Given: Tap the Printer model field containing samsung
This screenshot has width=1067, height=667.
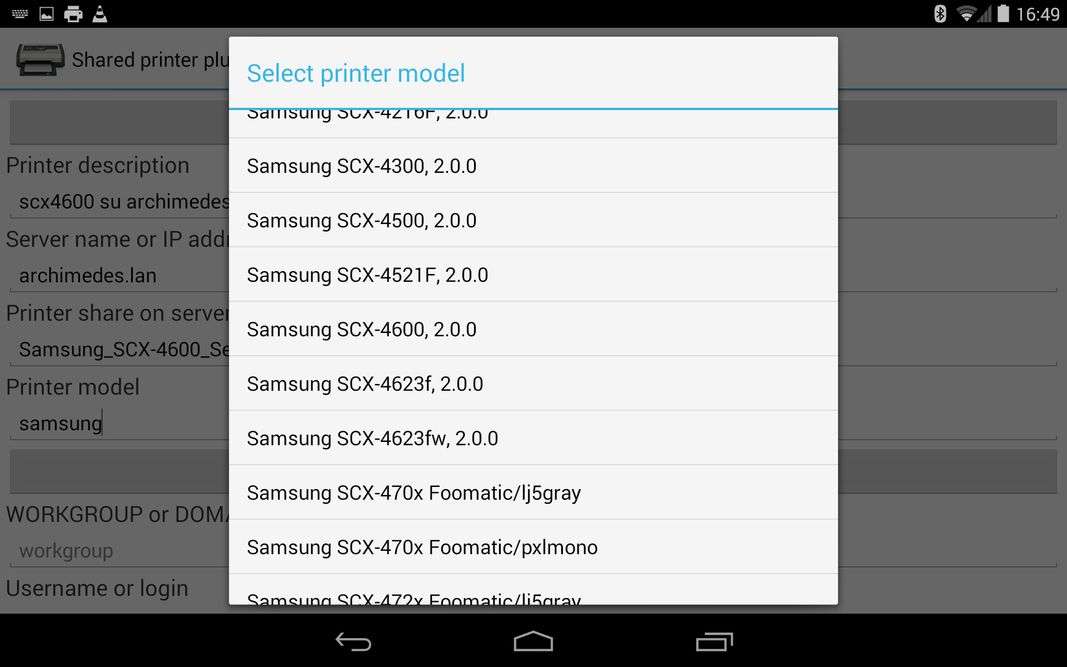Looking at the screenshot, I should click(119, 423).
